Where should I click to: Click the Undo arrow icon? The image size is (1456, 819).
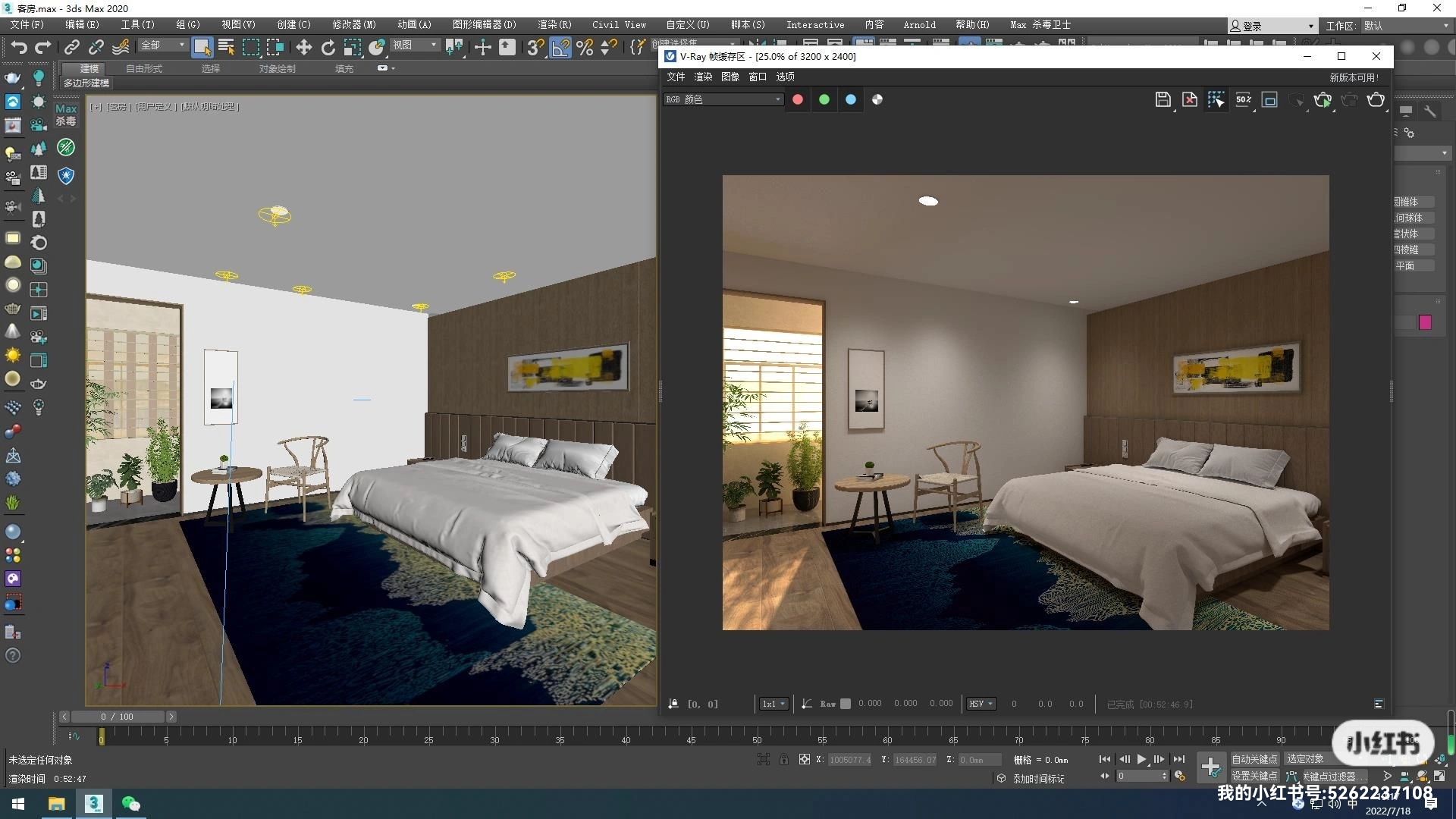click(18, 48)
